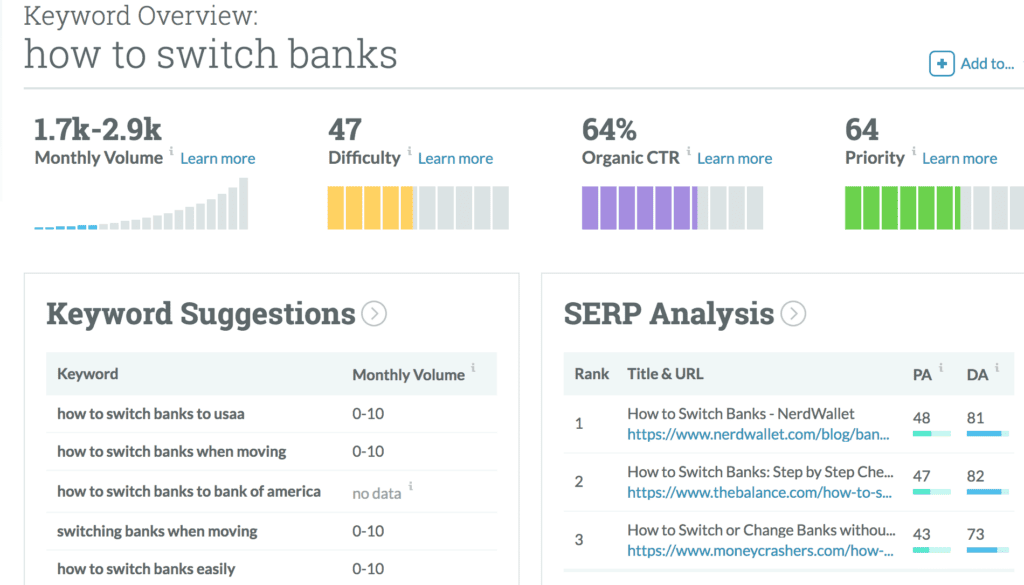Click info icon beside Difficulty label
The width and height of the screenshot is (1024, 585).
click(x=409, y=151)
